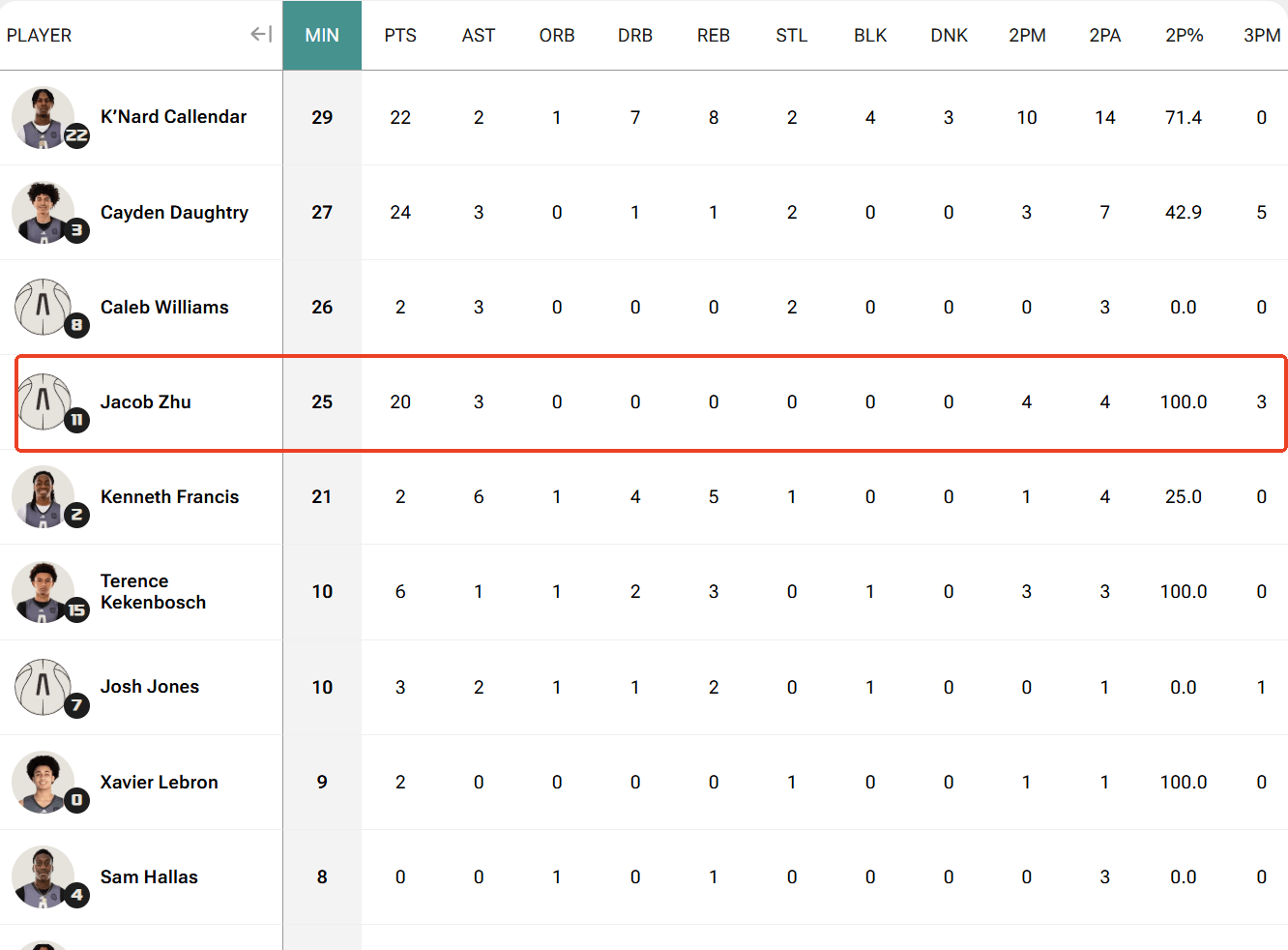Sort table by ORB column
The width and height of the screenshot is (1288, 950).
coord(557,35)
